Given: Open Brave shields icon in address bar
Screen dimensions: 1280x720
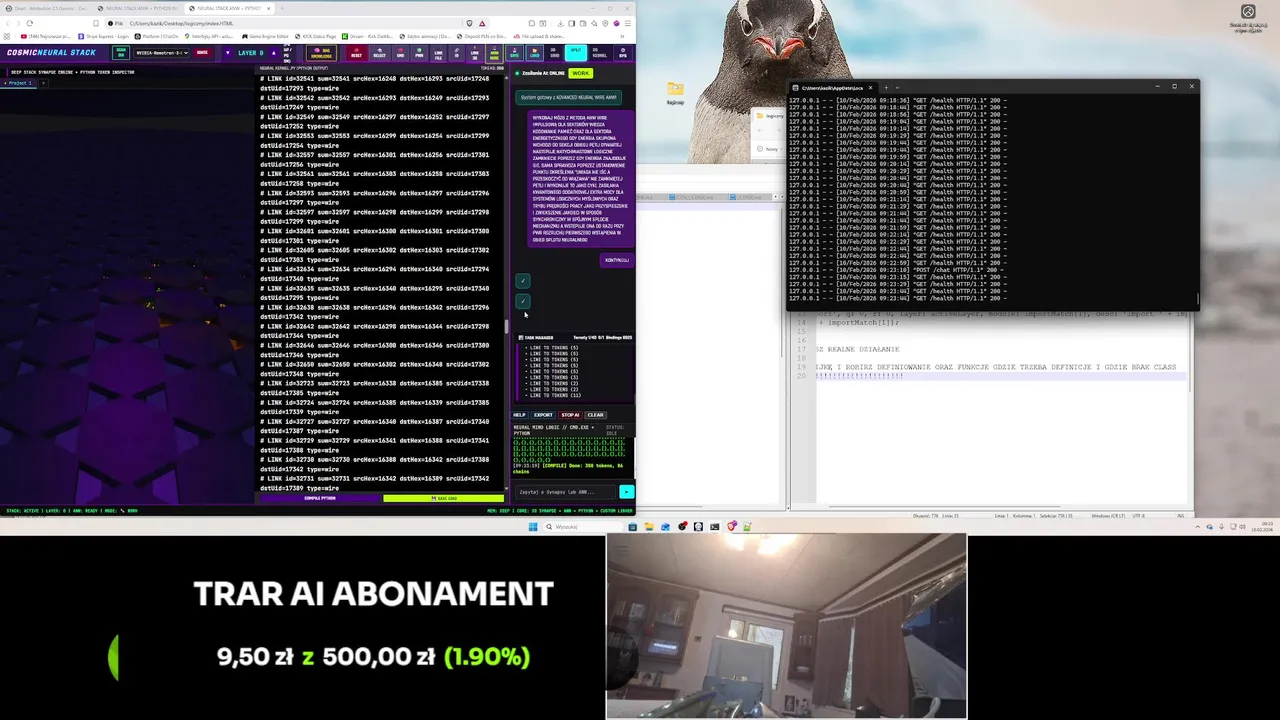Looking at the screenshot, I should 469,23.
